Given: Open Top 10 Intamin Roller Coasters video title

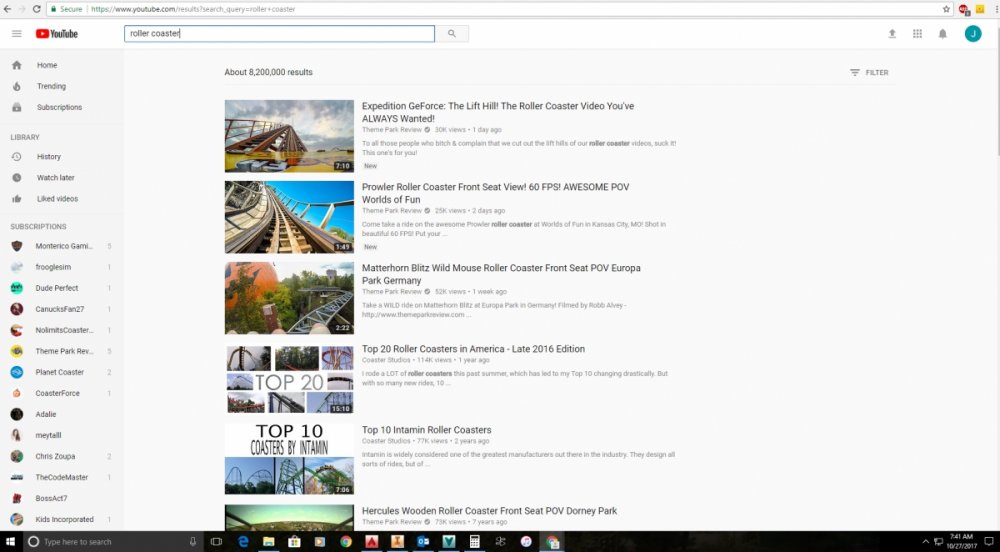Looking at the screenshot, I should point(426,430).
